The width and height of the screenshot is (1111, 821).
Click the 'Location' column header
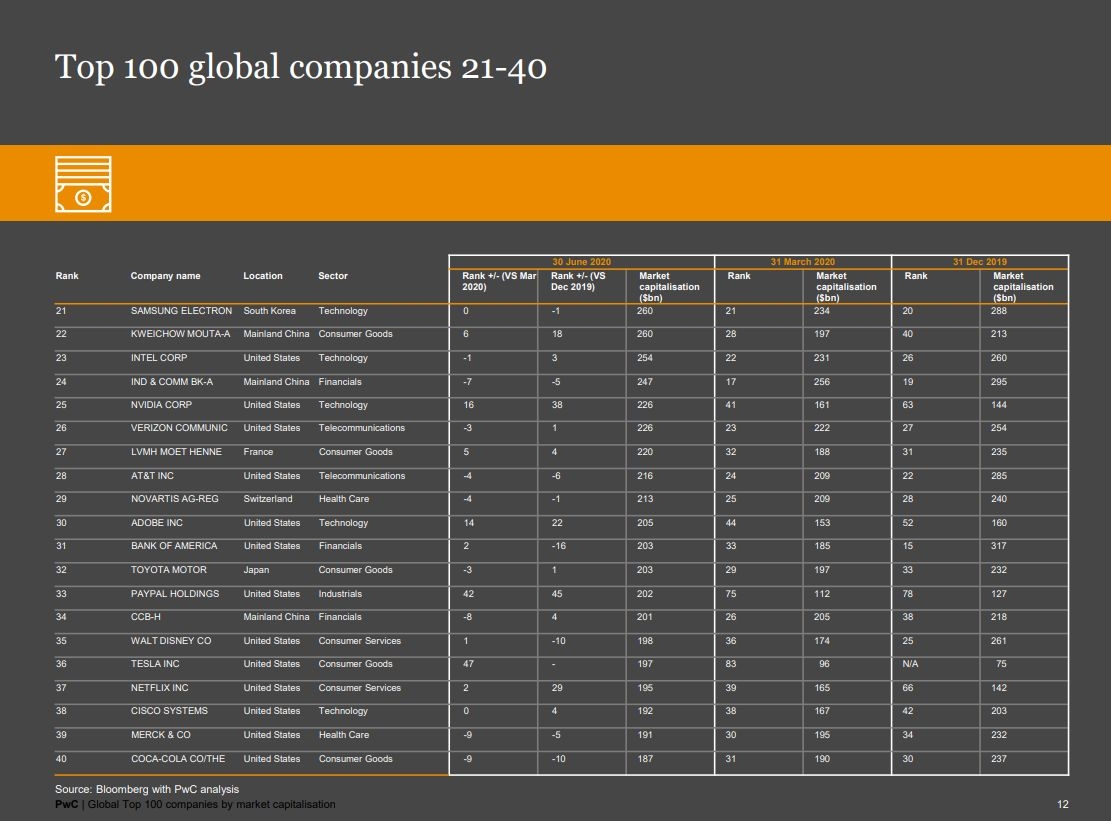tap(263, 276)
